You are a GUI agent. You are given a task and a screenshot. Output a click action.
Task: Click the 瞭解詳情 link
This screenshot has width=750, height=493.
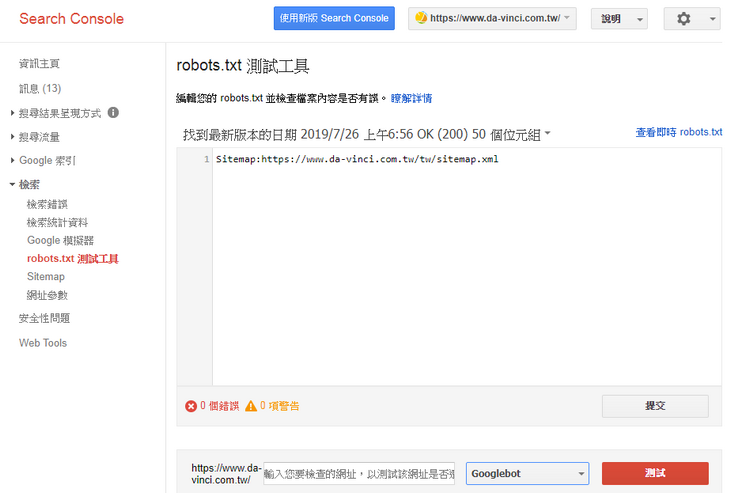click(x=411, y=99)
